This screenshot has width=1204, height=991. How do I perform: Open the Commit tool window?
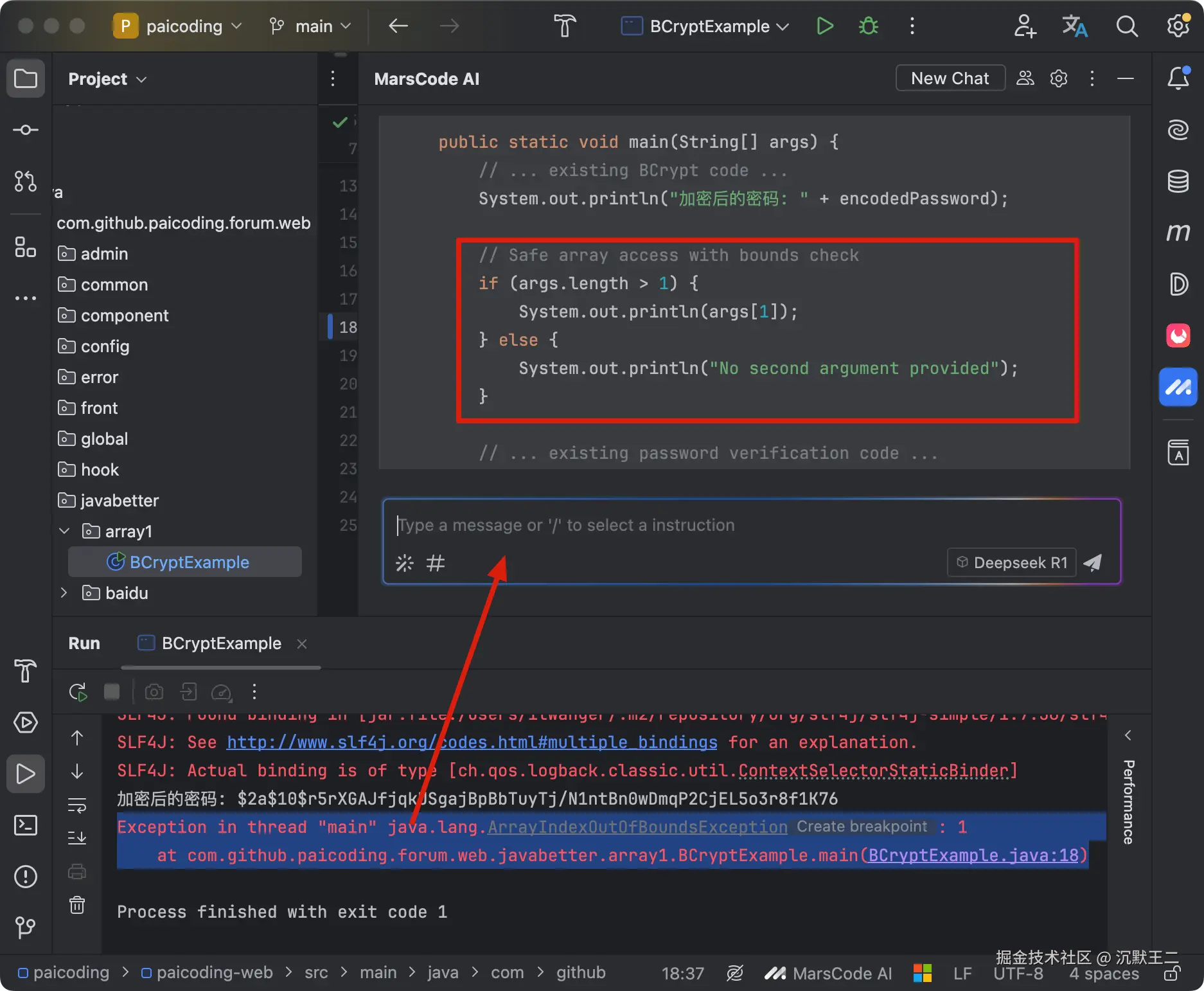click(26, 130)
